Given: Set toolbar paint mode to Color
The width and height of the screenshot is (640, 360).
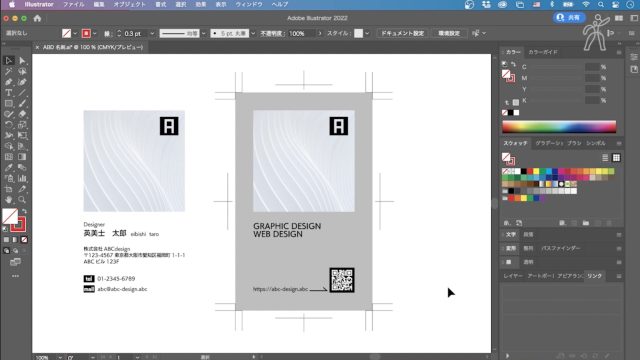Looking at the screenshot, I should tap(6, 240).
